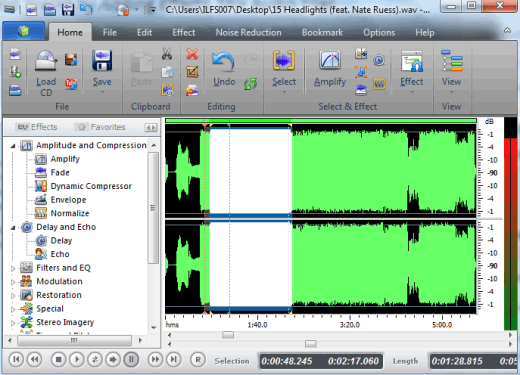Image resolution: width=520 pixels, height=375 pixels.
Task: Toggle loop playback button
Action: coord(95,359)
